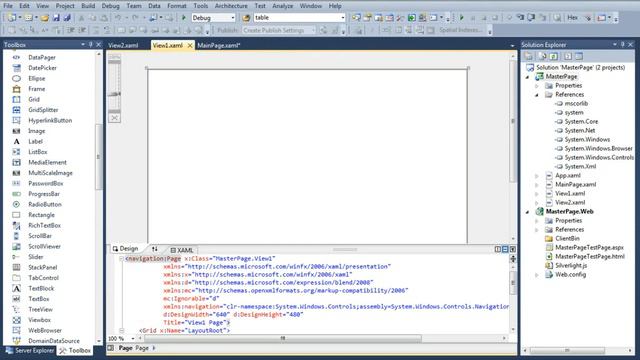This screenshot has height=360, width=640.
Task: Click the Redo toolbar icon
Action: pyautogui.click(x=135, y=18)
